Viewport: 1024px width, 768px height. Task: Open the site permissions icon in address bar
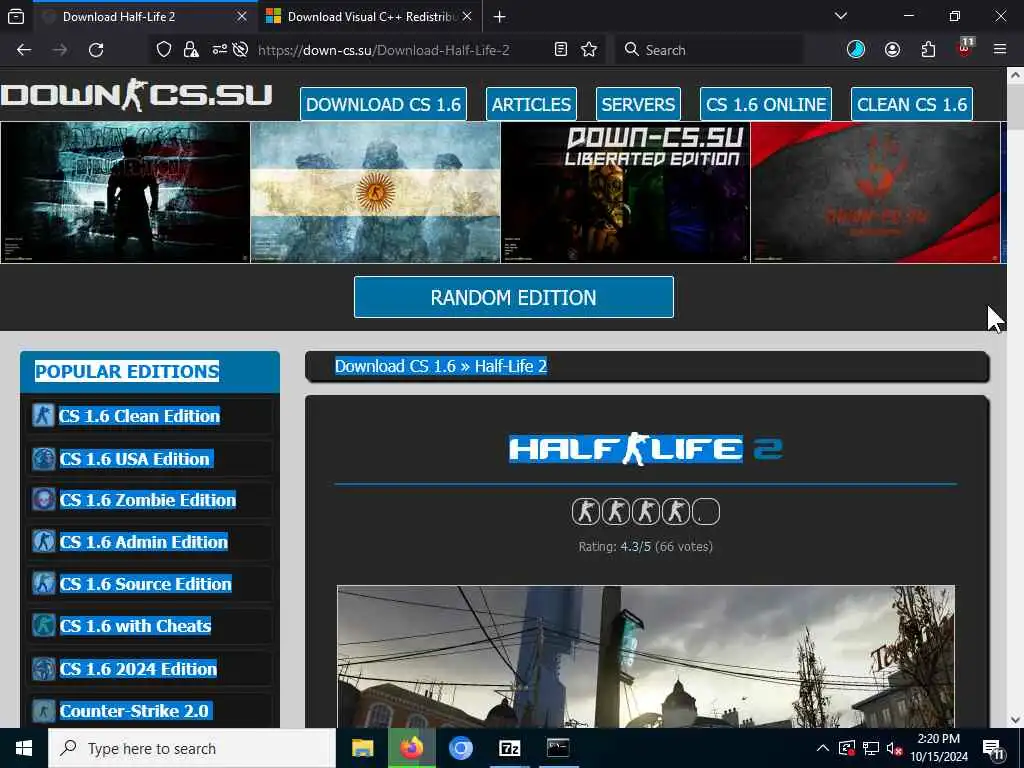pos(219,50)
